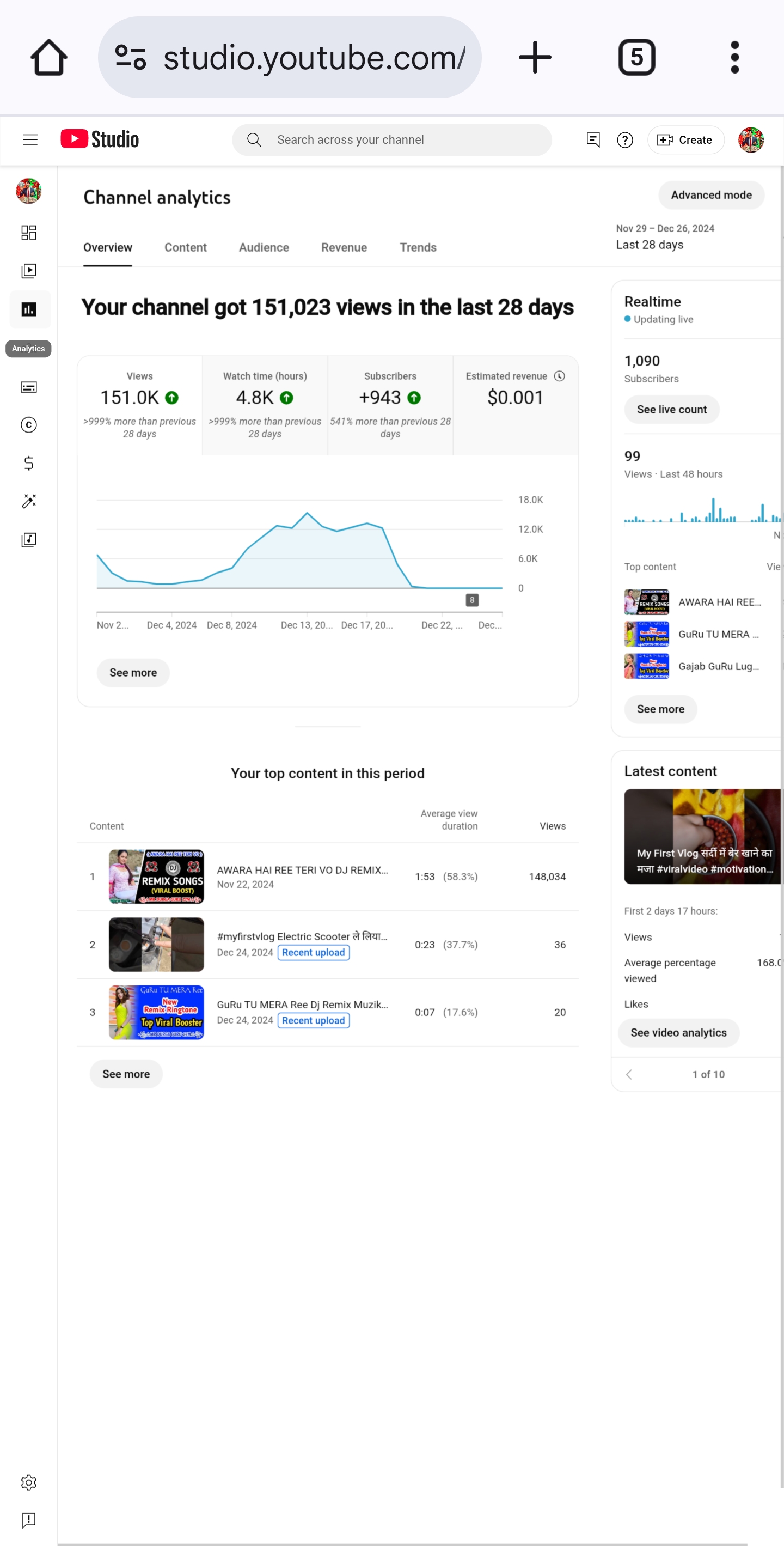784x1546 pixels.
Task: Select the Views metric card
Action: (x=140, y=405)
